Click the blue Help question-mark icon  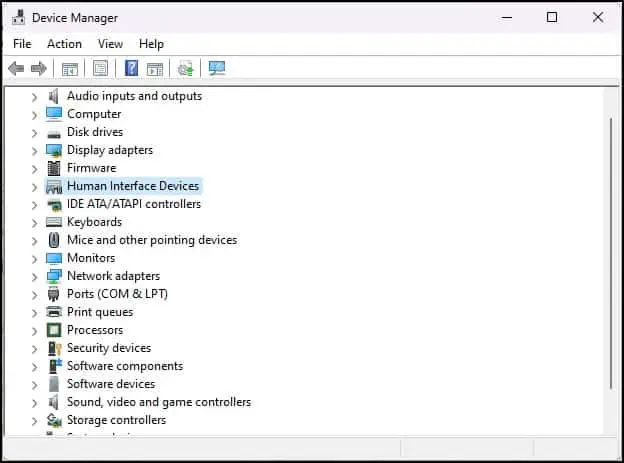pos(131,68)
